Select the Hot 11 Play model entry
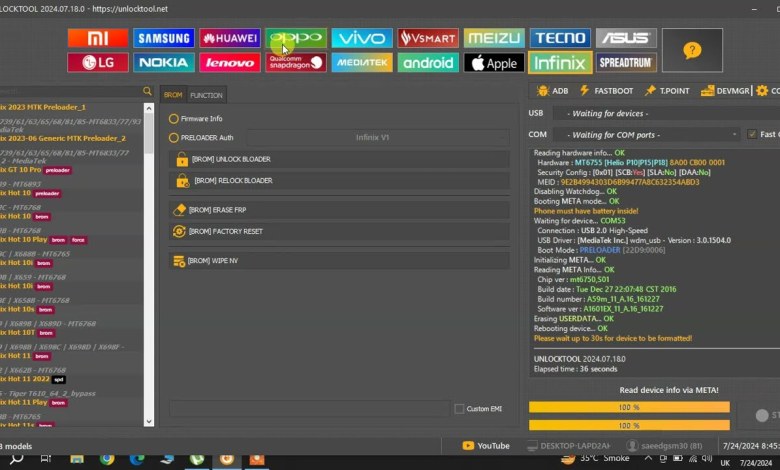 coord(35,402)
